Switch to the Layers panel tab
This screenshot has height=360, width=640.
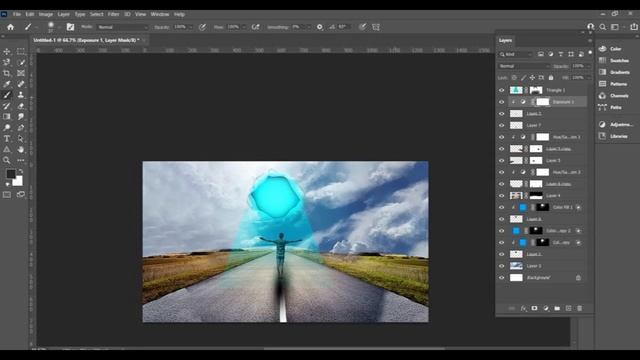coord(505,40)
